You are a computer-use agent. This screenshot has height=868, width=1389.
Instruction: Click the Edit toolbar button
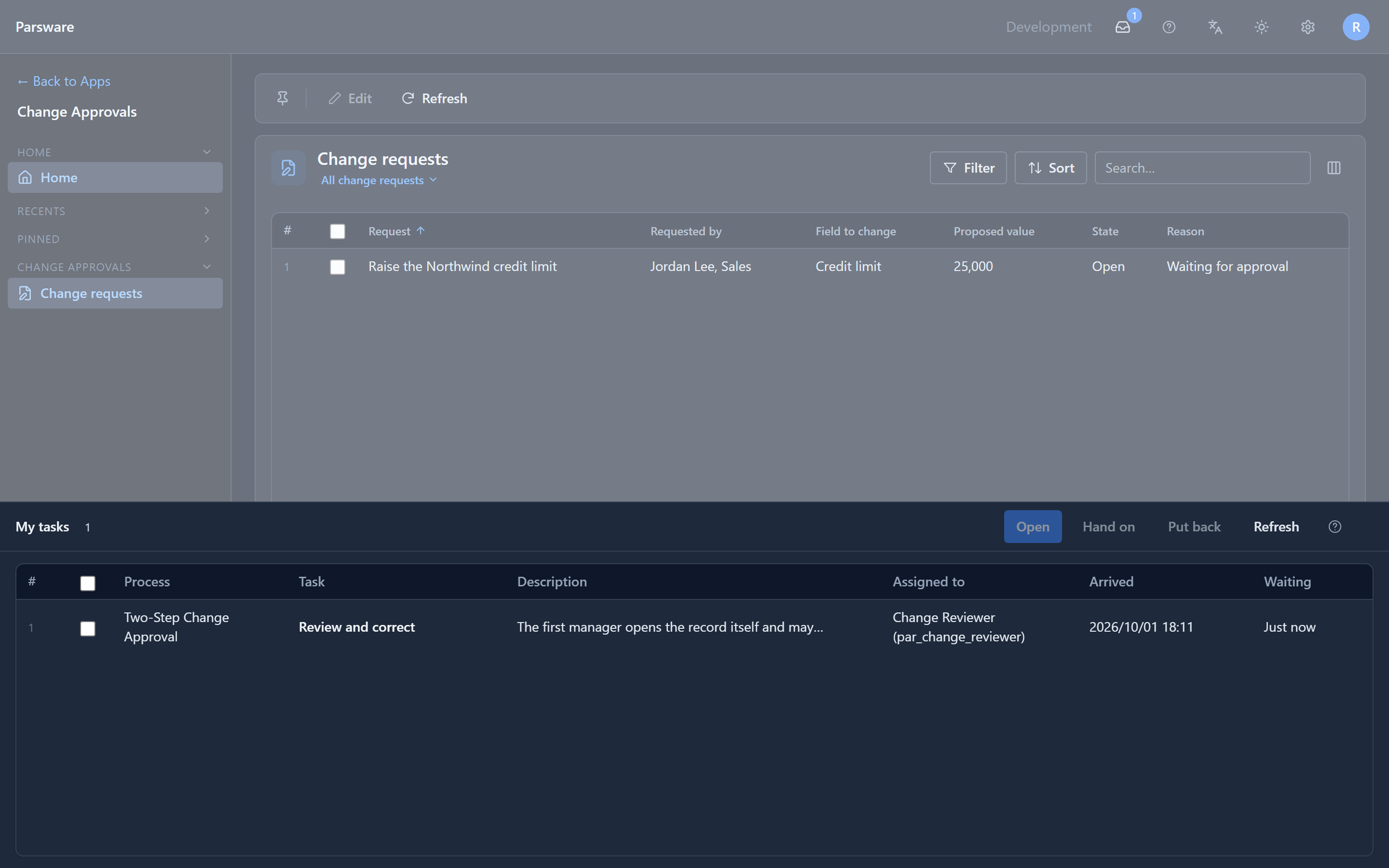point(350,98)
